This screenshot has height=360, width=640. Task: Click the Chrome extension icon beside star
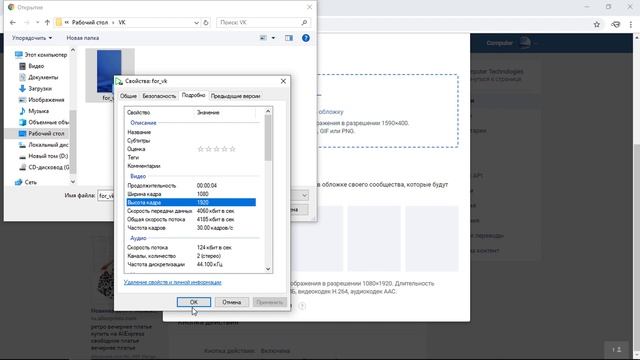click(616, 24)
